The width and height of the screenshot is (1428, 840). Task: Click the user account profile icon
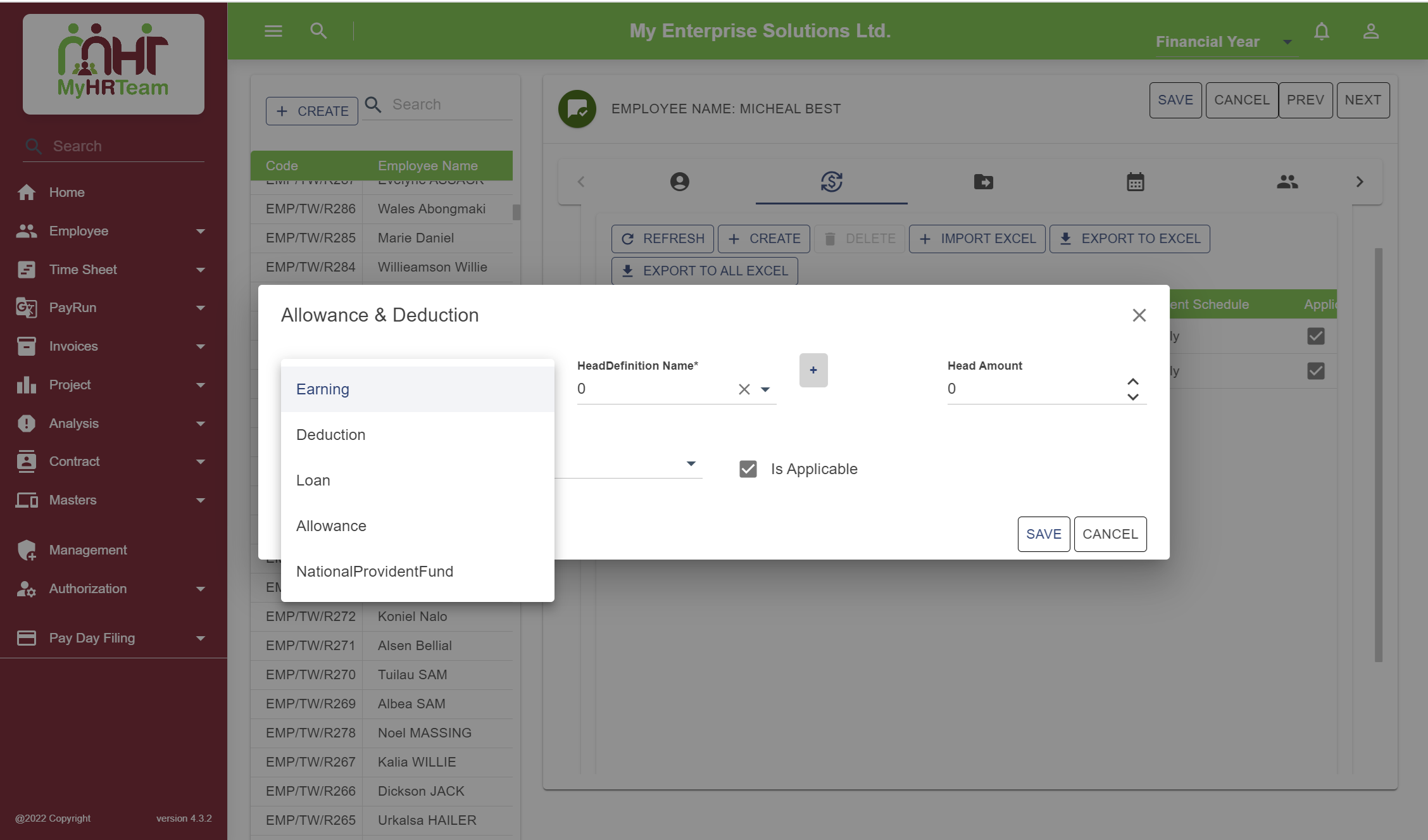pyautogui.click(x=1370, y=32)
